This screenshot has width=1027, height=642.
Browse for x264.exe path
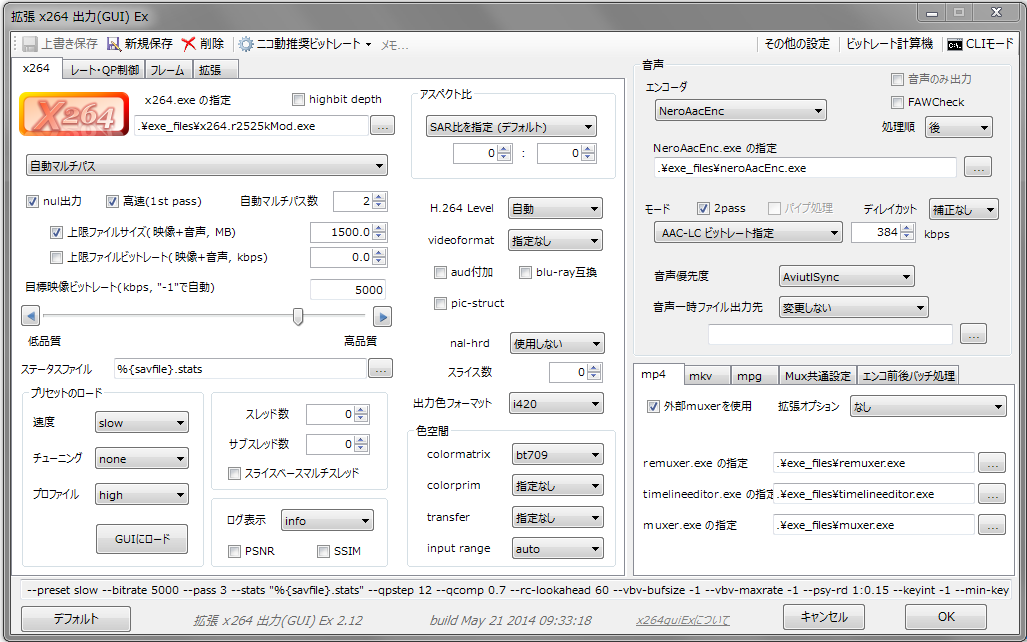[x=383, y=126]
